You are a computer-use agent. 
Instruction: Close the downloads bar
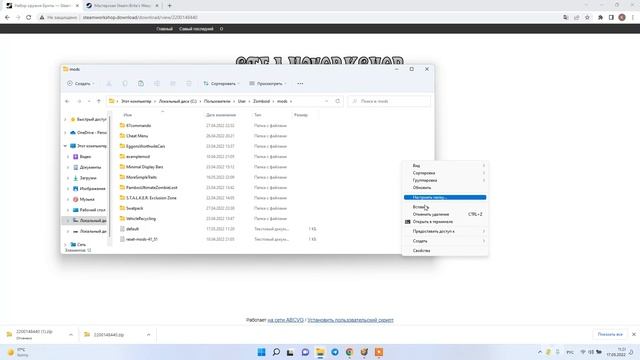click(x=634, y=335)
